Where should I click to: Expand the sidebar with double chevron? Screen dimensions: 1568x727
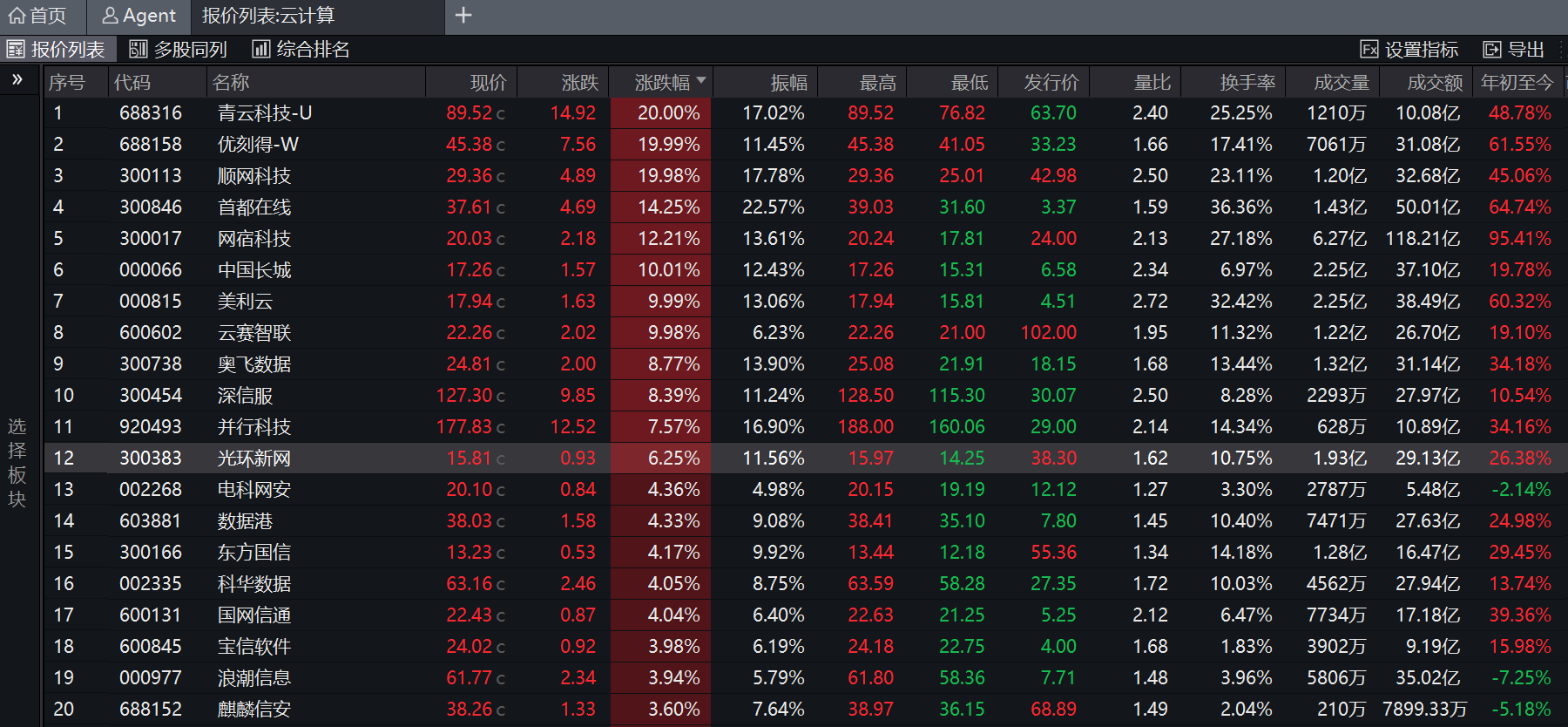pos(17,80)
